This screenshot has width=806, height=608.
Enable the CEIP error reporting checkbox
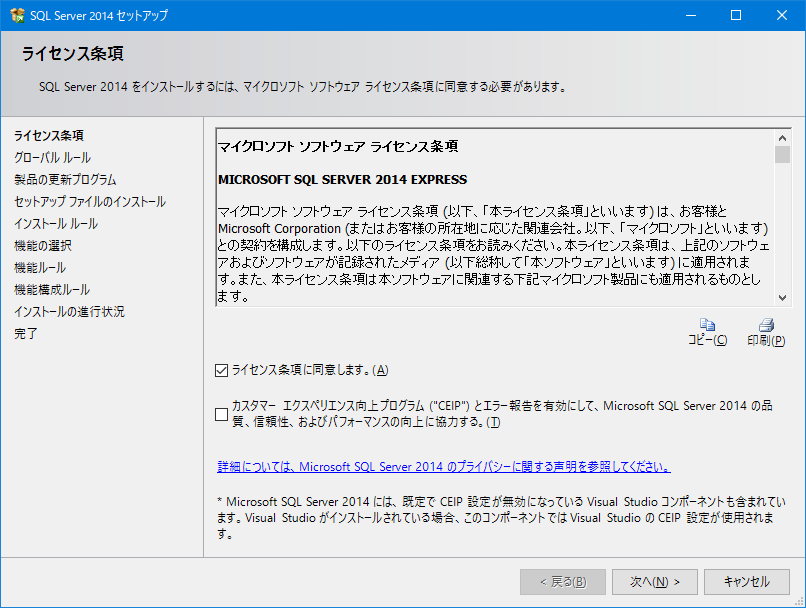tap(222, 414)
